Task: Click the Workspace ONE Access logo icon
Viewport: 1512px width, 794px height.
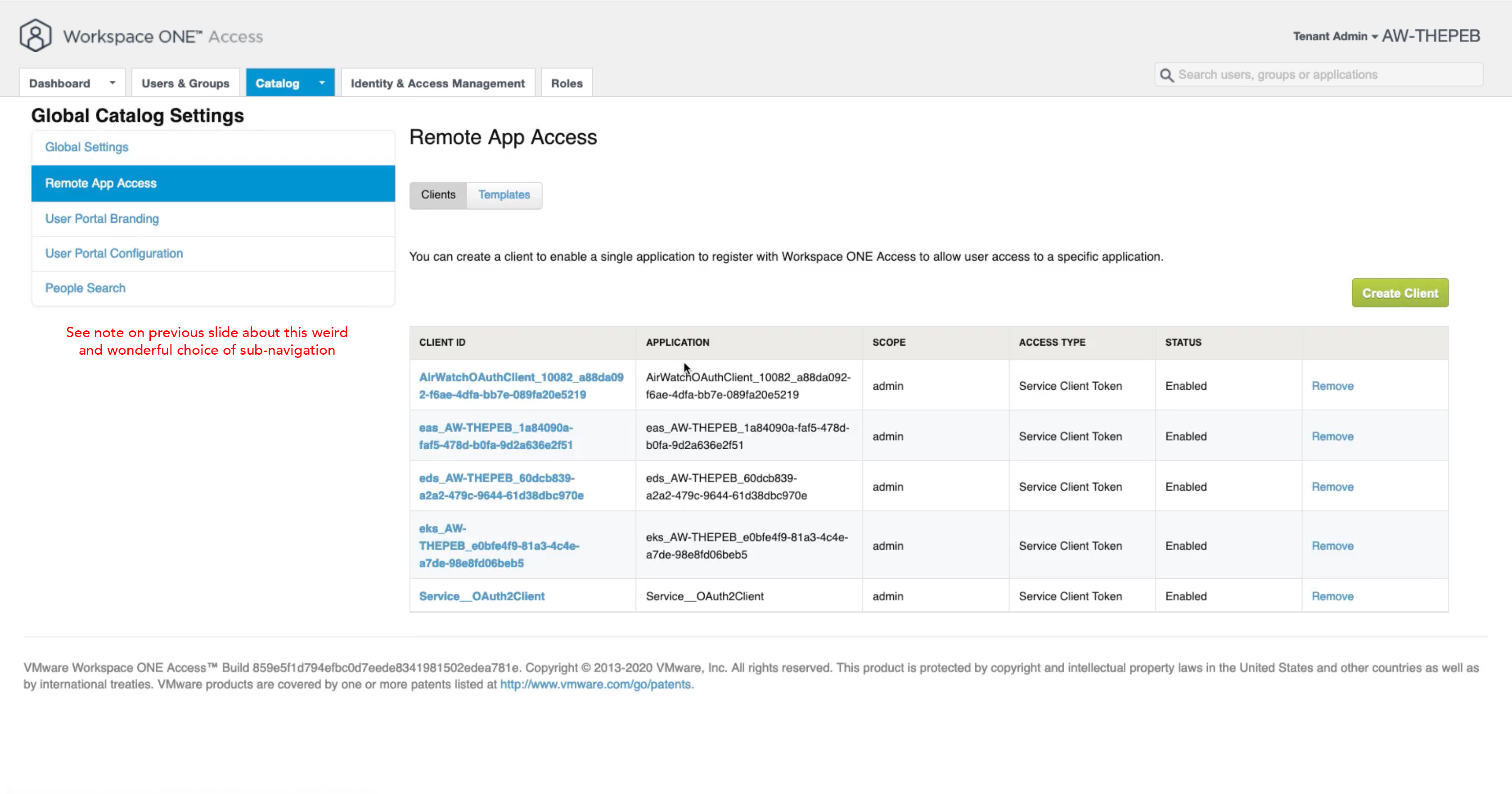Action: [x=35, y=35]
